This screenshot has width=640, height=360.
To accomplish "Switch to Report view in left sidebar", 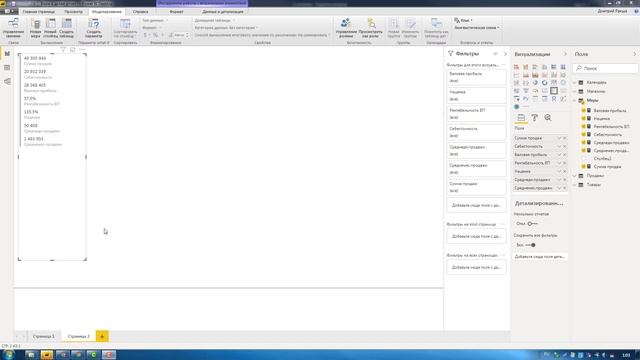I will (7, 54).
